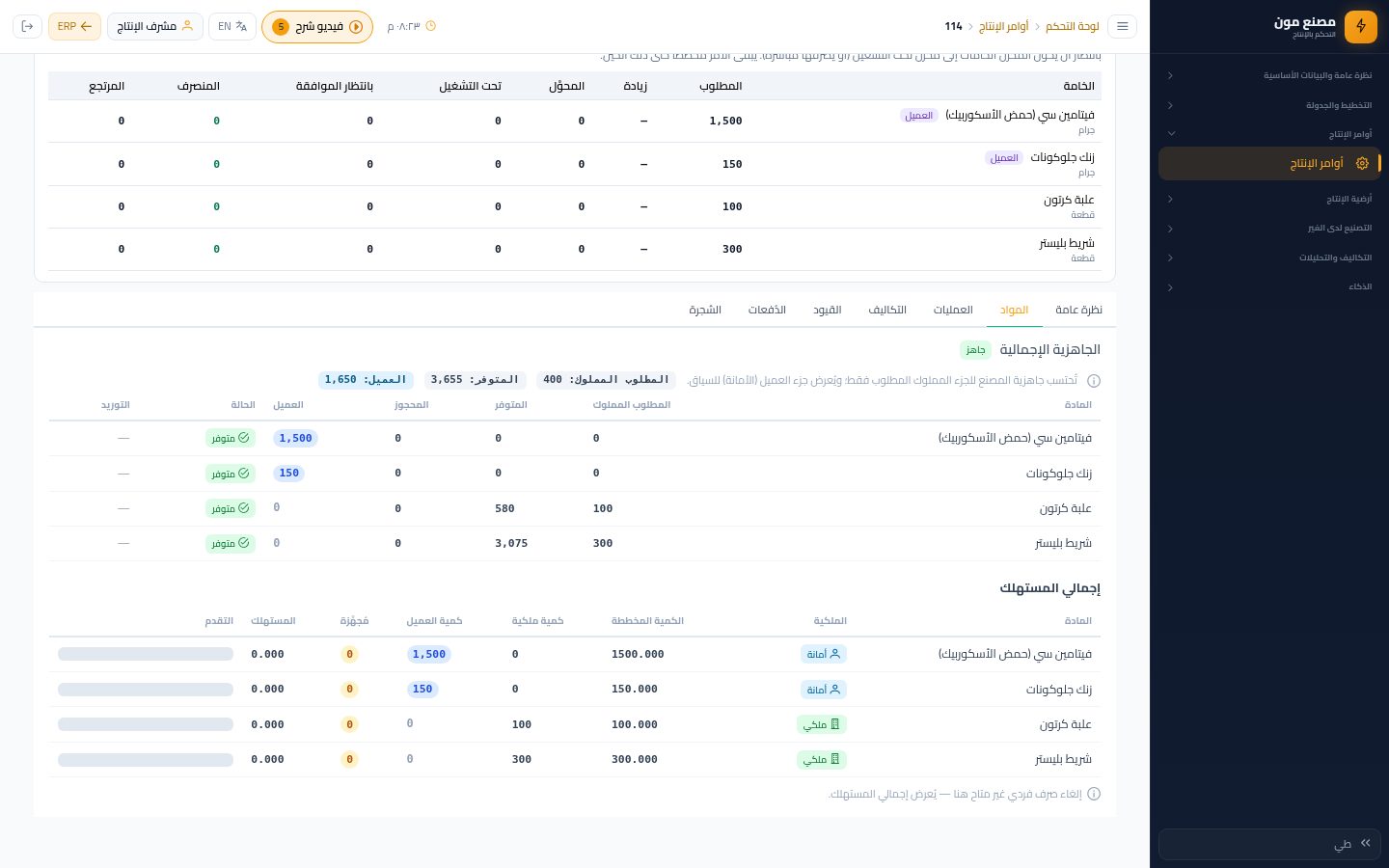Click the متوفر status badge for شريط بليستر
Screen dimensions: 1389x868
(231, 543)
